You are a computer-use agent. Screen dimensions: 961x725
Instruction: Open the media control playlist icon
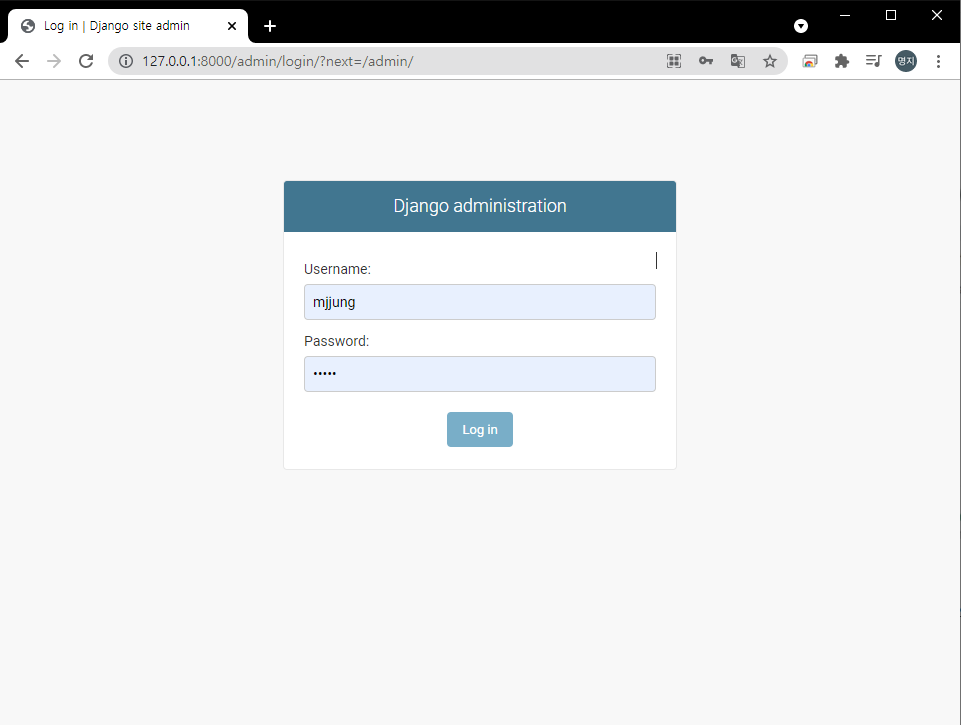tap(873, 61)
